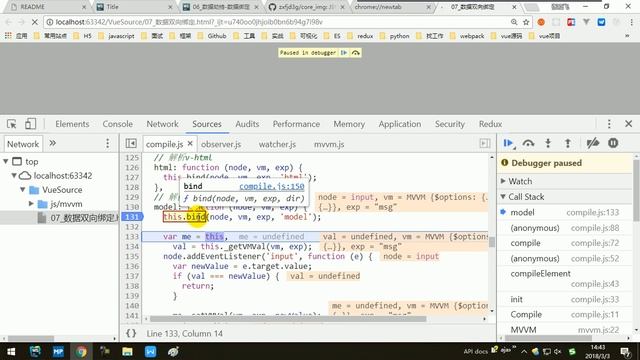Open the Application panel
640x360 pixels.
400,124
